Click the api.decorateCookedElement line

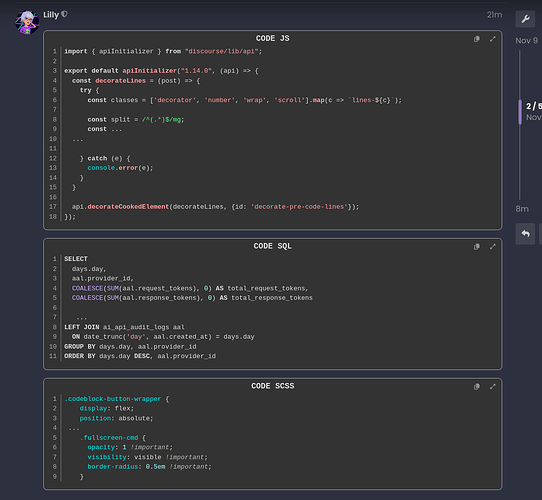(215, 206)
